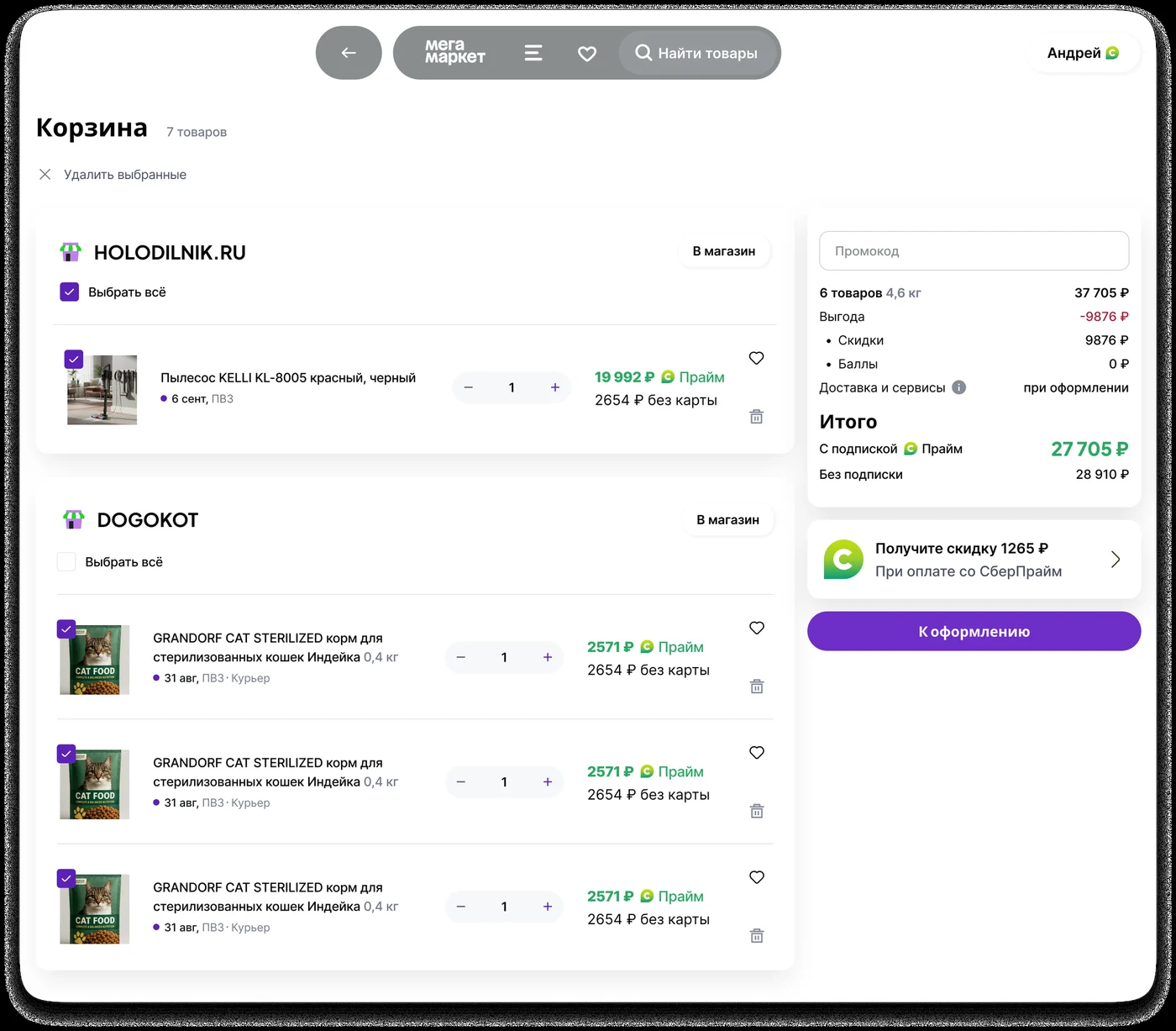Click the DOGOKOT store icon
This screenshot has height=1031, width=1176.
[x=74, y=520]
